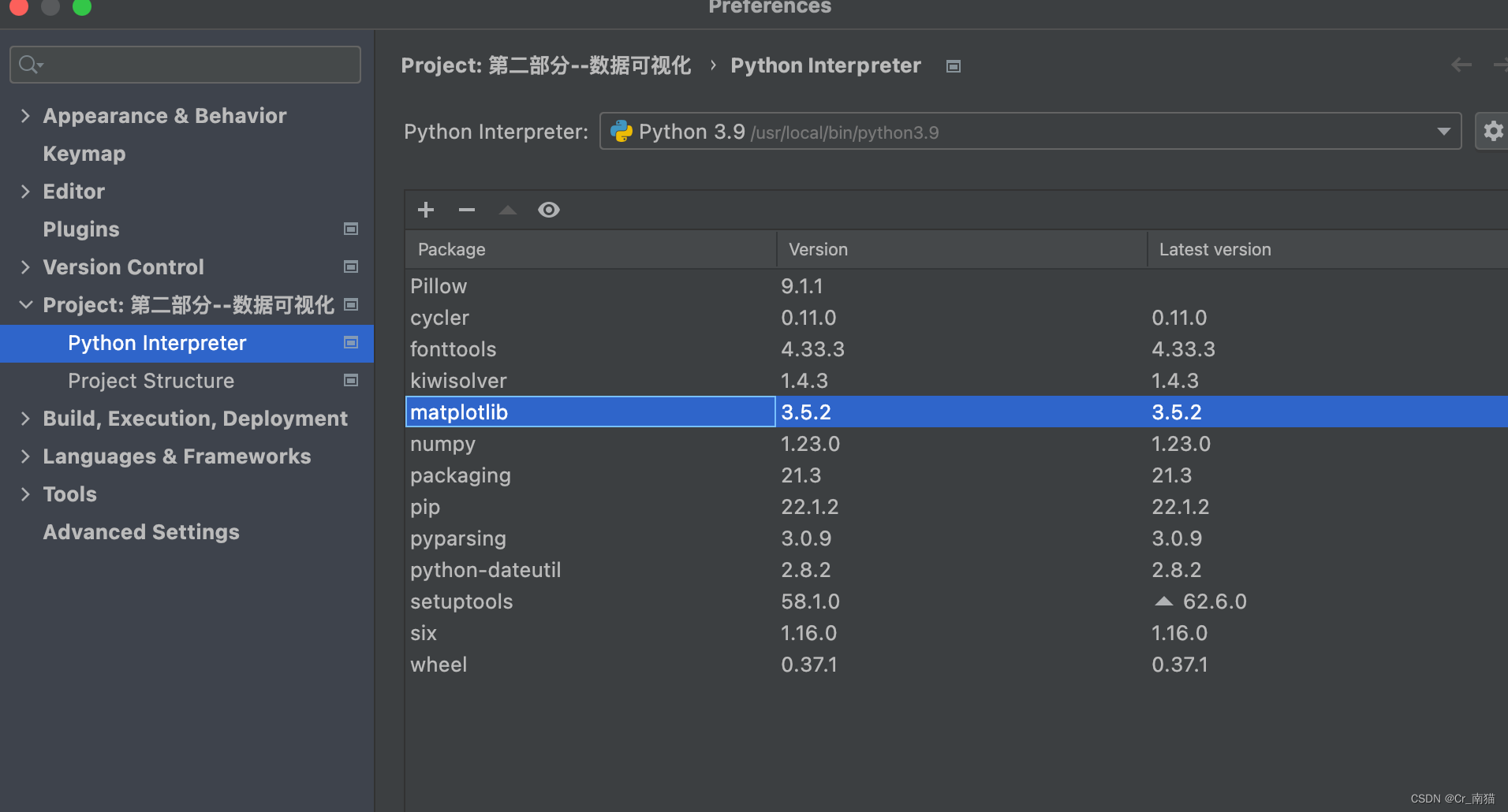Image resolution: width=1508 pixels, height=812 pixels.
Task: Select the six package row
Action: pos(957,633)
